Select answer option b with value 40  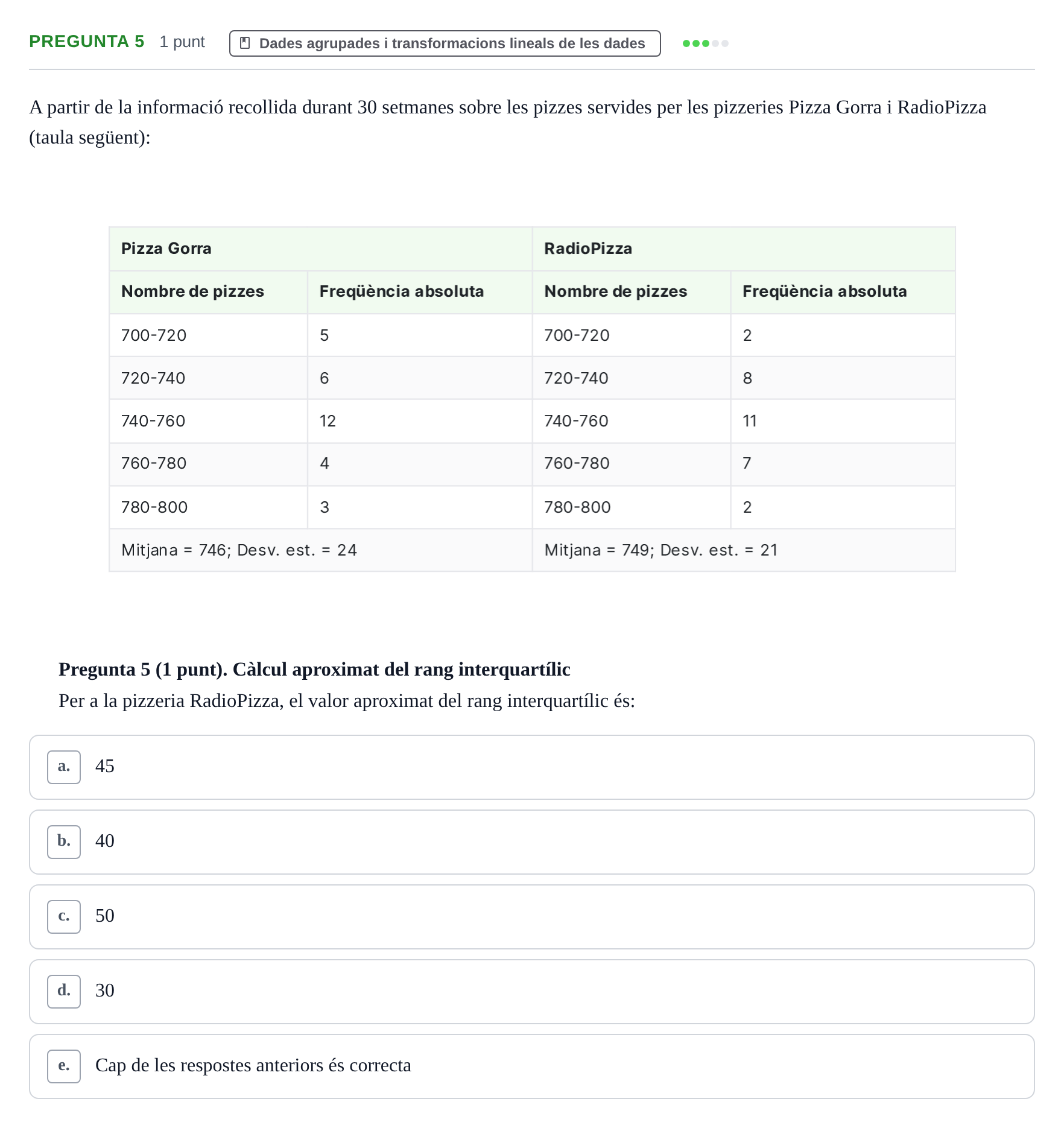[x=531, y=841]
